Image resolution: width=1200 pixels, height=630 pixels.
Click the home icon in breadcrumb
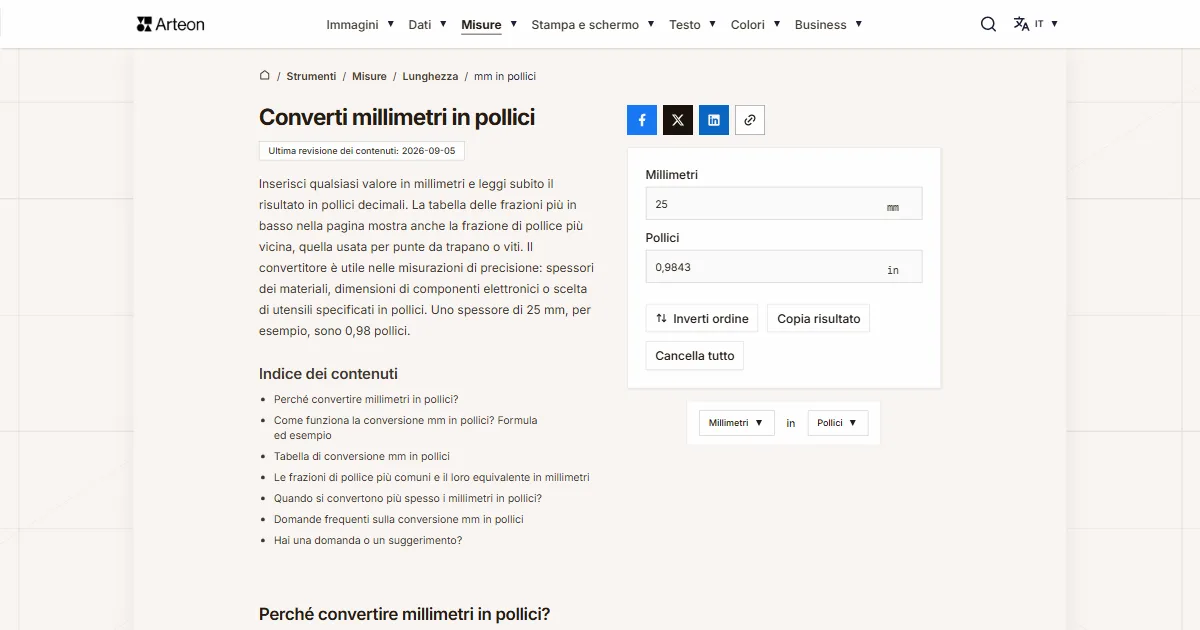265,75
